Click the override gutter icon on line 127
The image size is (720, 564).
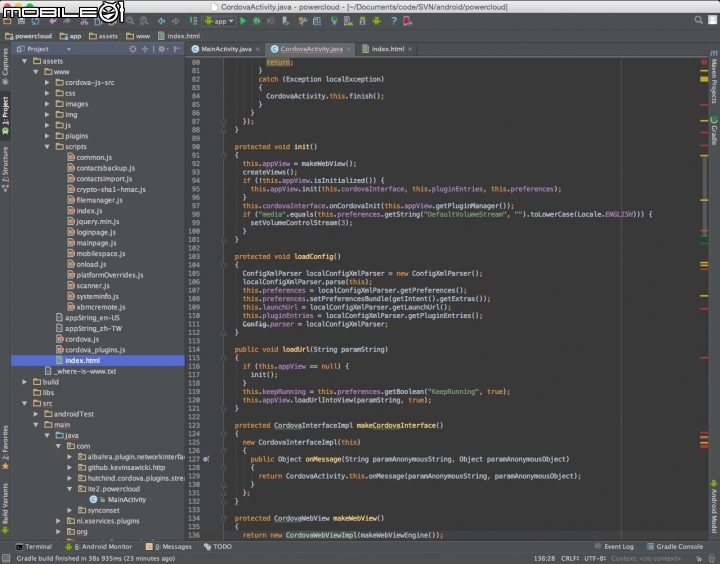(x=206, y=459)
